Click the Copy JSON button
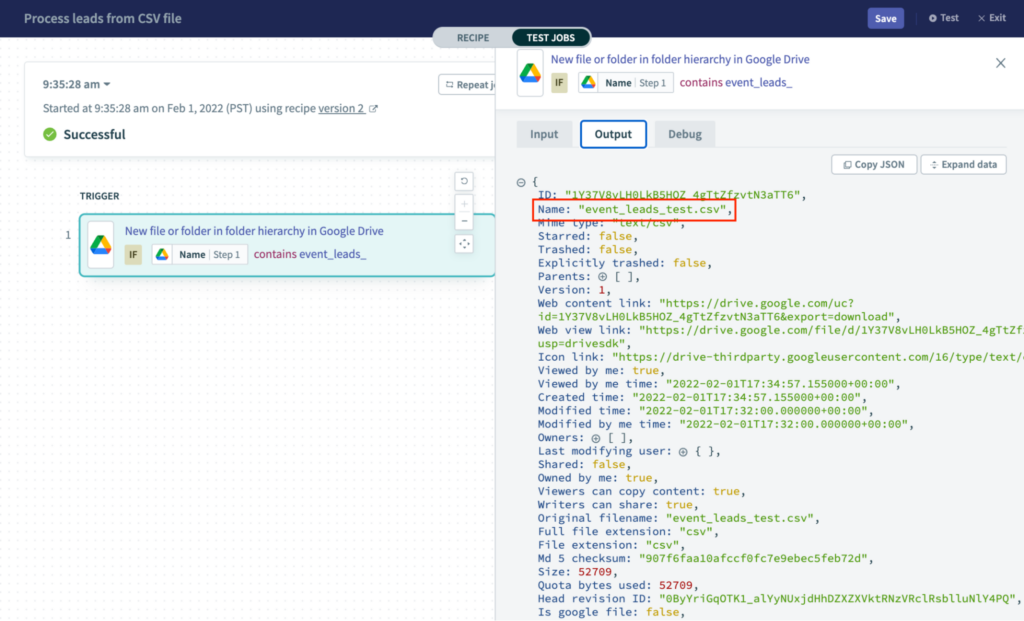Screen dimensions: 1024x621 click(874, 164)
